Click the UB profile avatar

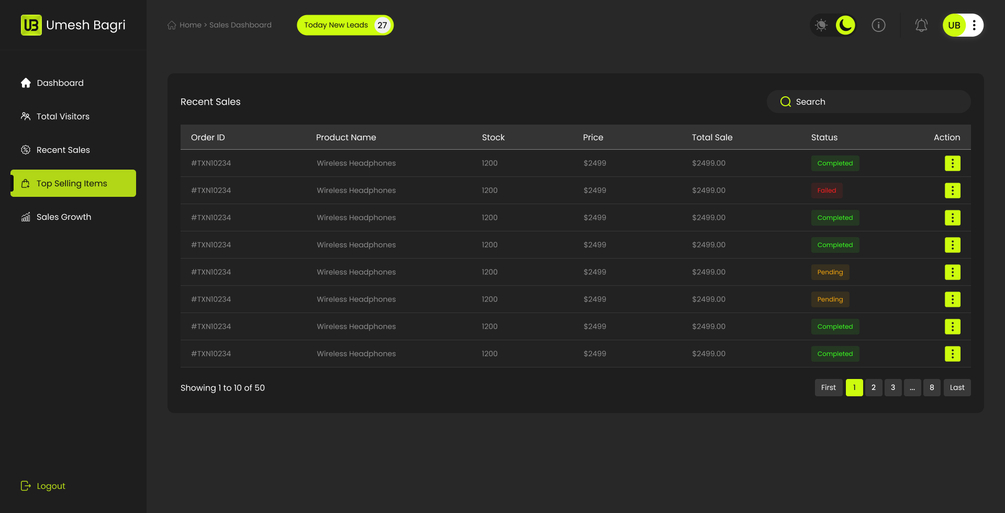954,25
